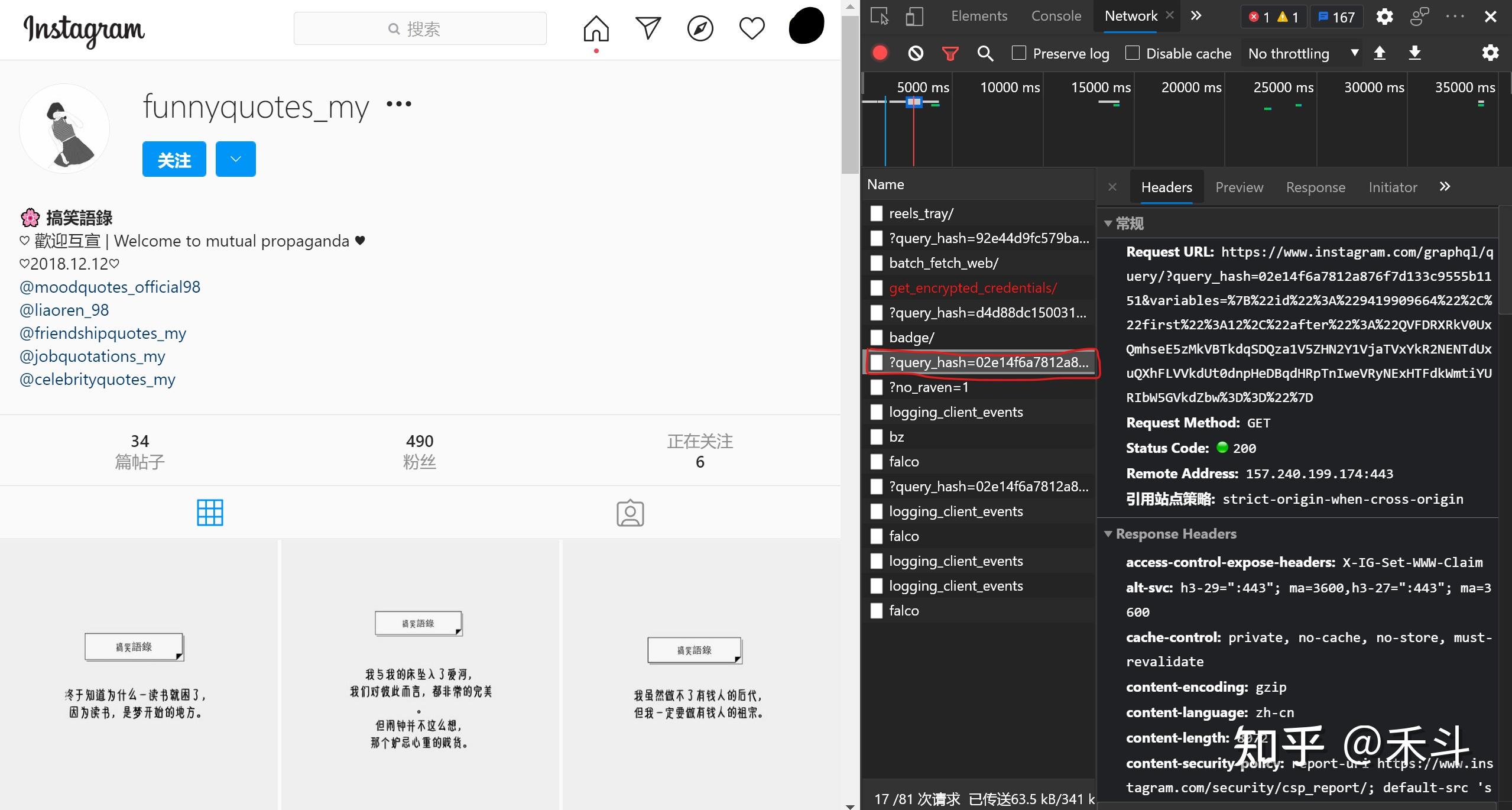Viewport: 1512px width, 810px height.
Task: Tick checkbox for get_encrypted_credentials/ request
Action: tap(877, 288)
